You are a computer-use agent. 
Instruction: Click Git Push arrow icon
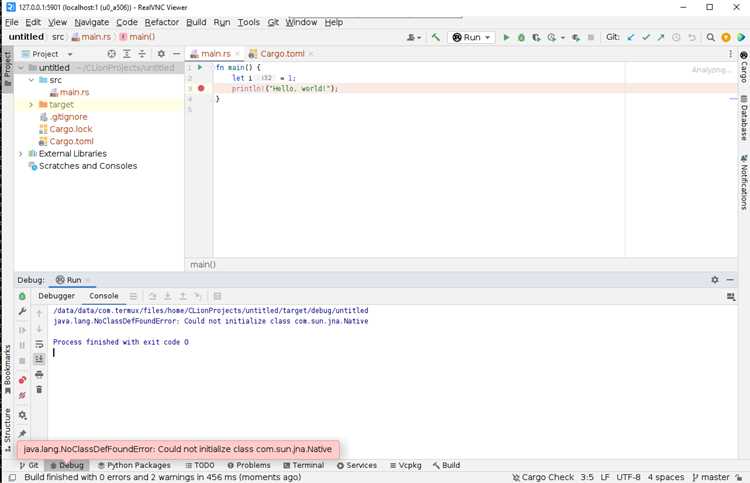(661, 37)
